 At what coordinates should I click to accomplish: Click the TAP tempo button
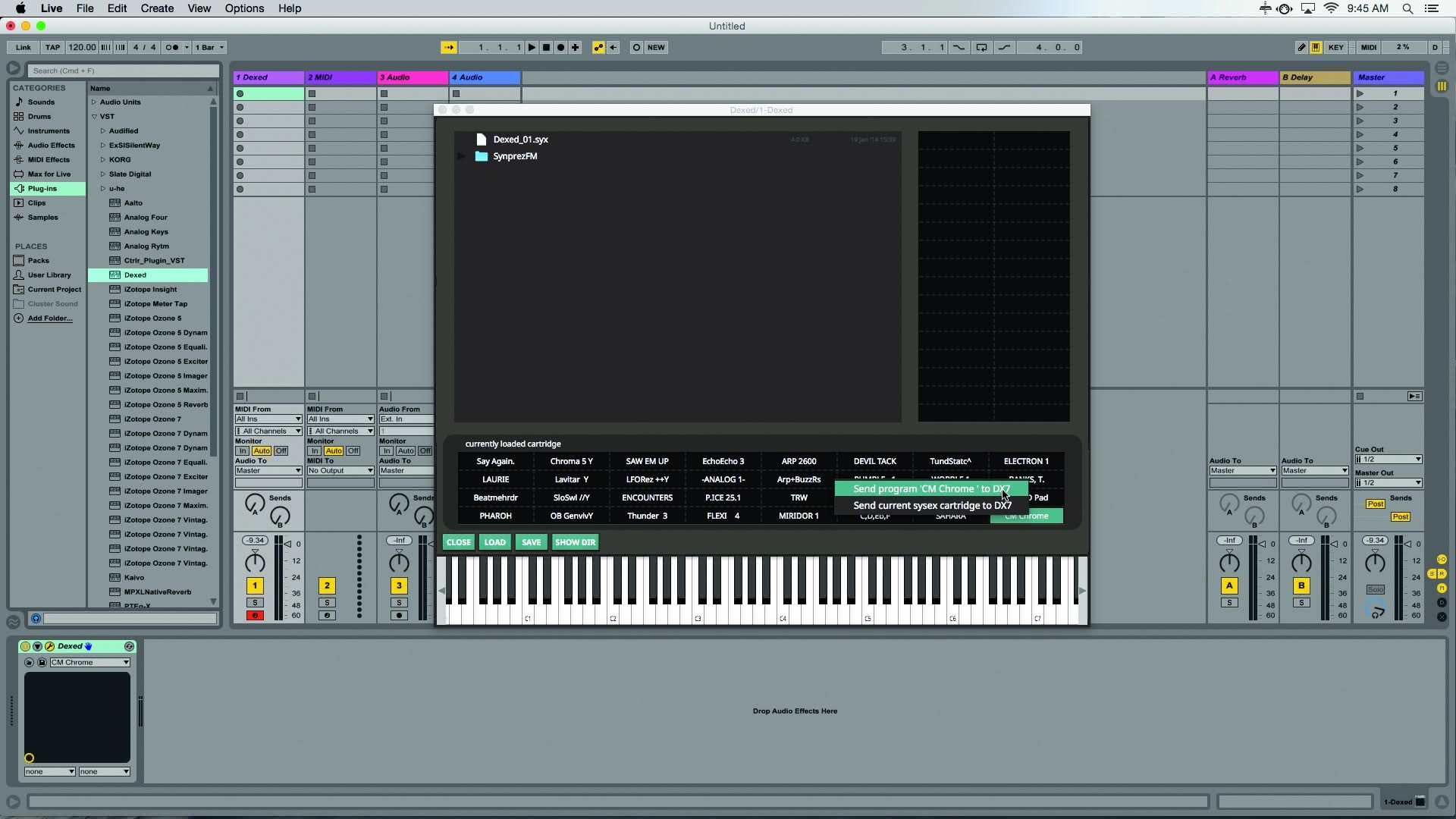point(52,47)
